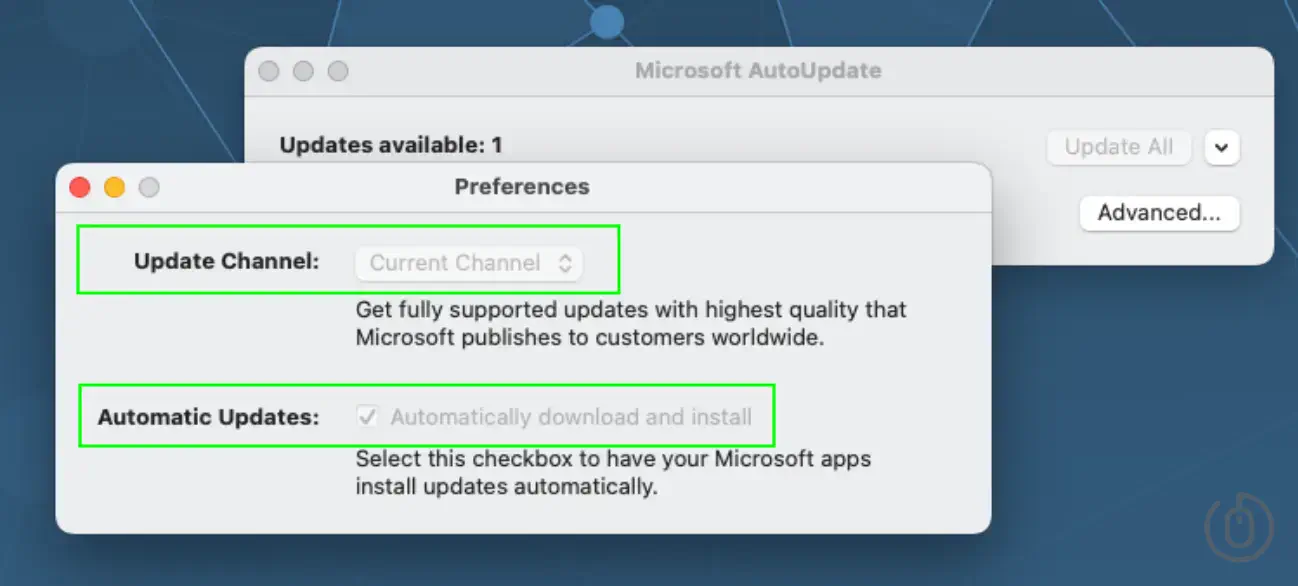Image resolution: width=1298 pixels, height=586 pixels.
Task: Minimize the Preferences window with yellow button
Action: tap(114, 187)
